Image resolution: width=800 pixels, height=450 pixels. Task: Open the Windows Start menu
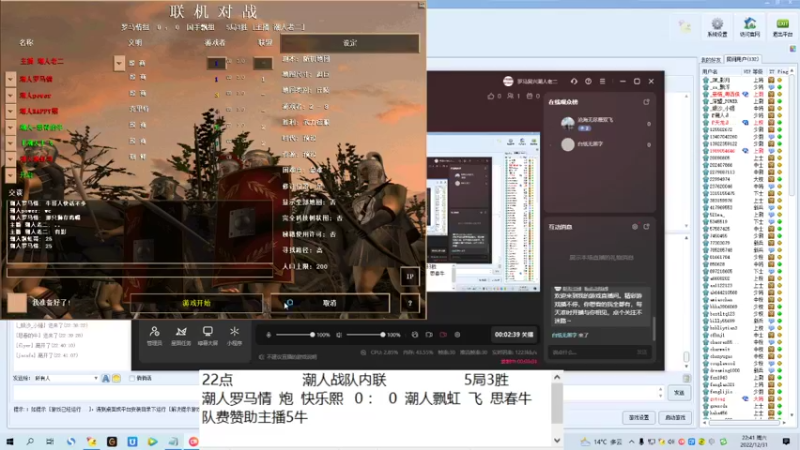point(10,441)
